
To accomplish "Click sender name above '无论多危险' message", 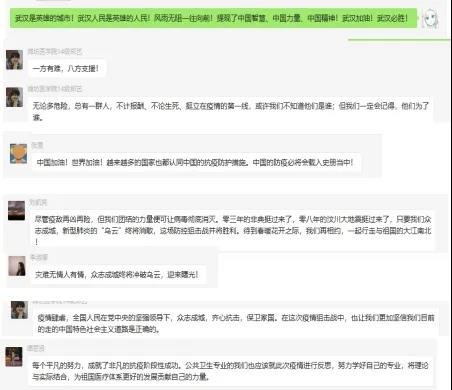I will point(55,89).
